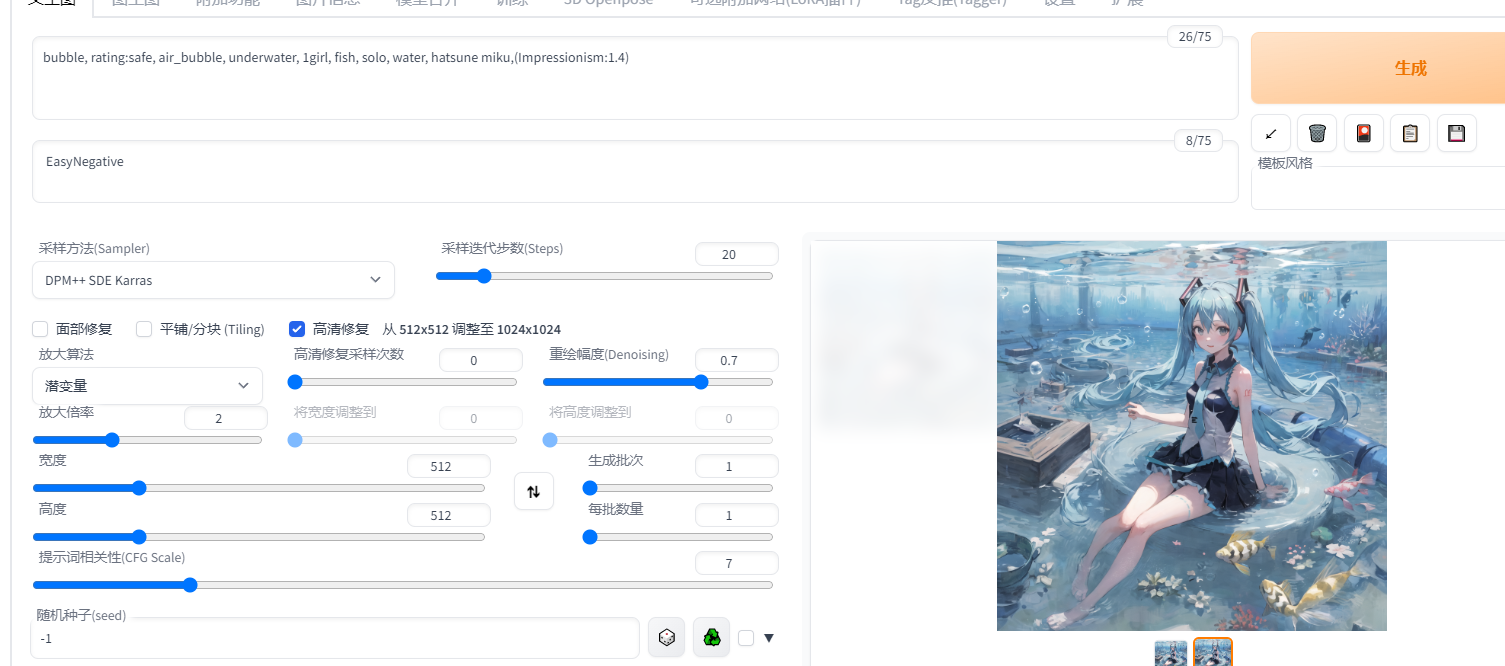
Task: Click the 生成批次 number field showing 1
Action: (x=737, y=467)
